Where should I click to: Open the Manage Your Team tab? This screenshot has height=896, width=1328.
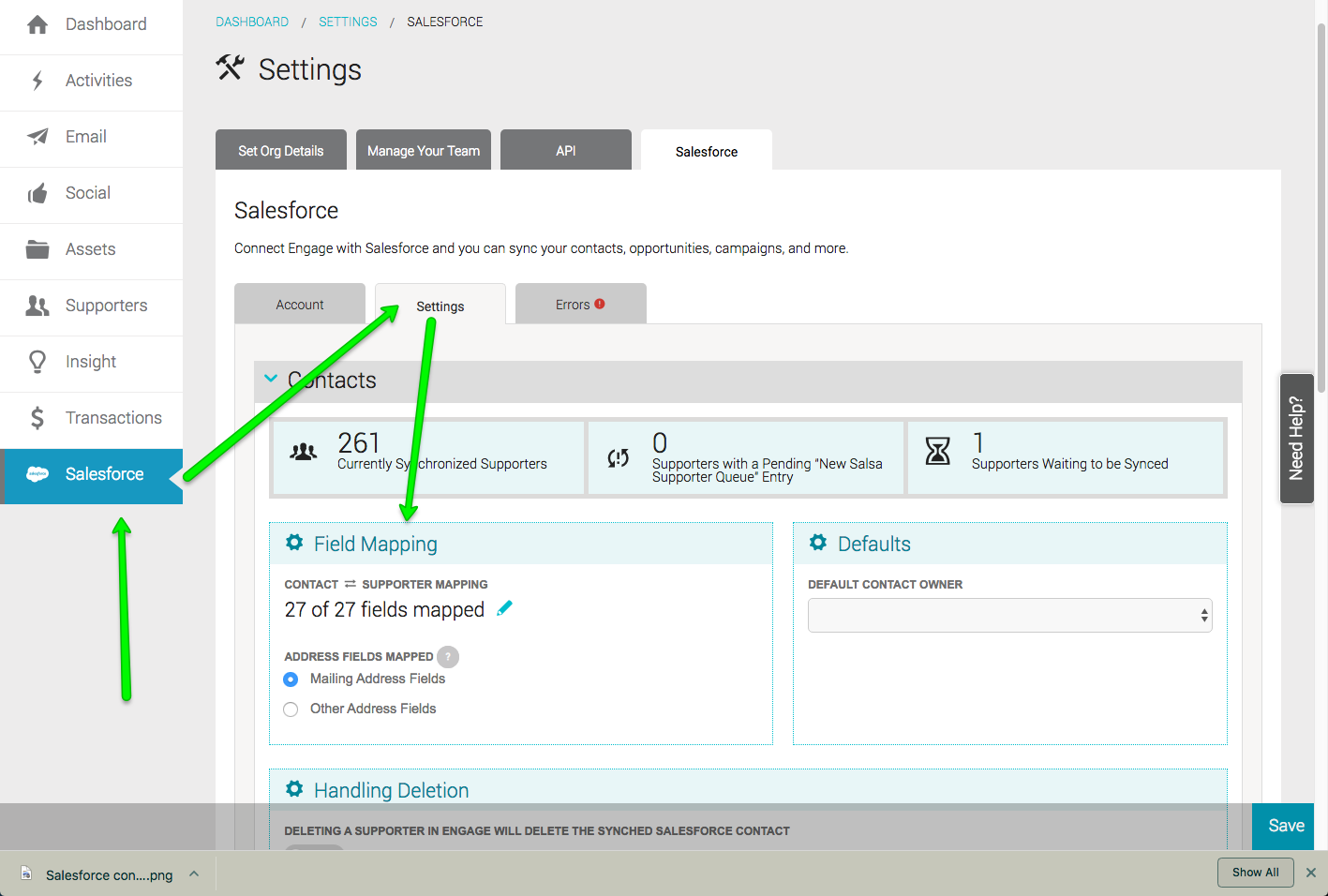(x=424, y=150)
